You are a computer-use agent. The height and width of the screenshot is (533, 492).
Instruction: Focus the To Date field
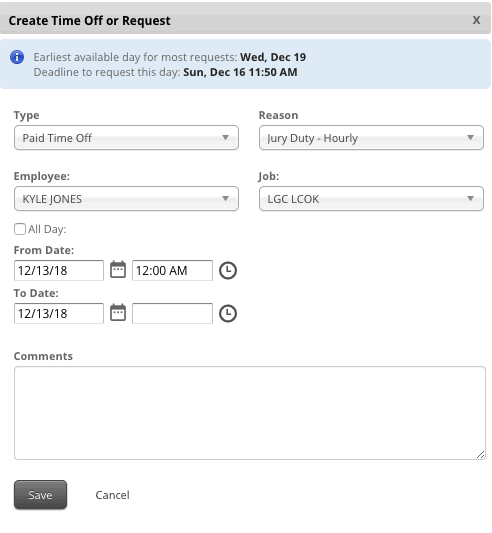tap(59, 313)
